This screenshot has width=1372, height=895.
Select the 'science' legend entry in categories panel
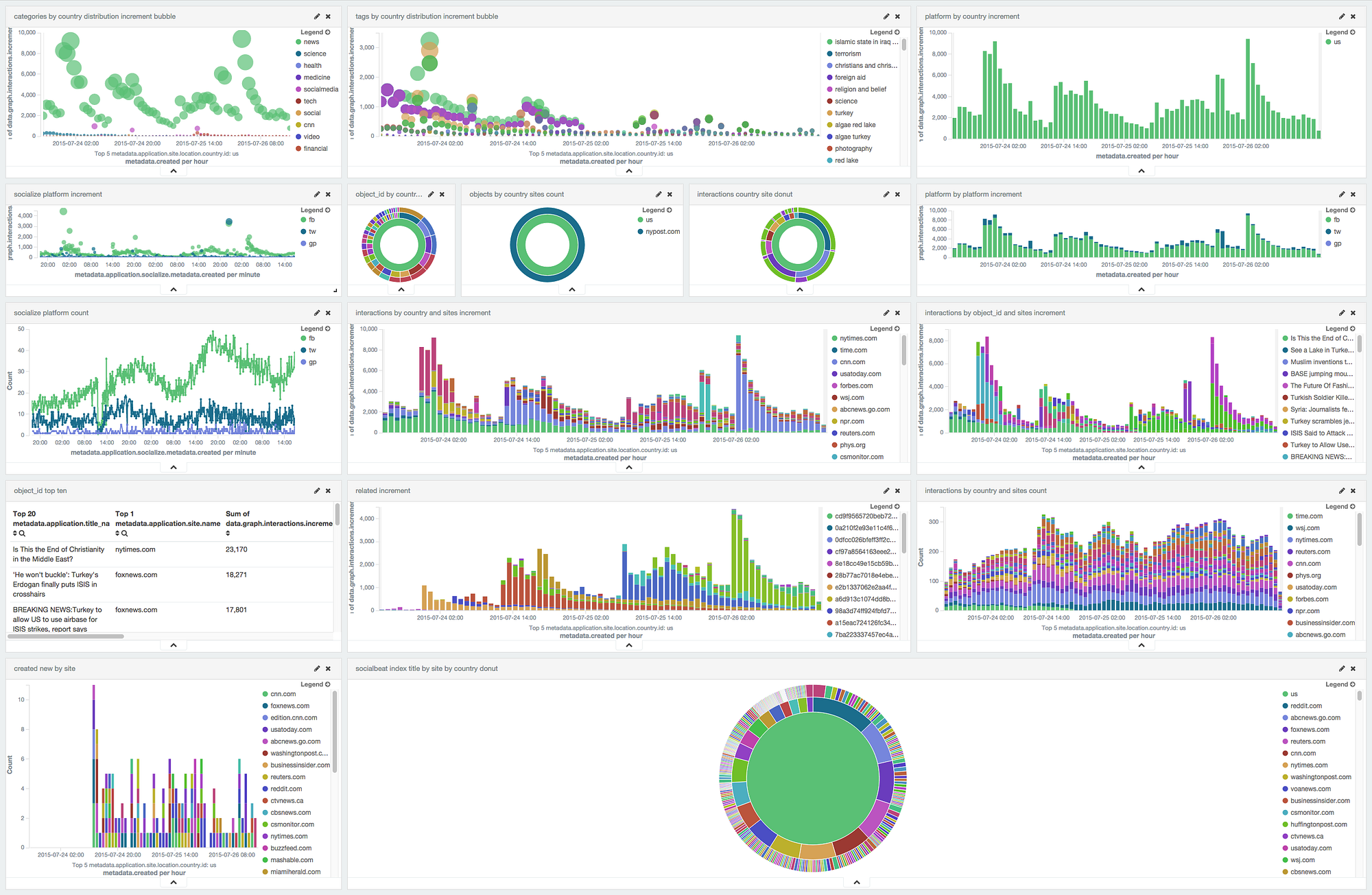(x=314, y=53)
